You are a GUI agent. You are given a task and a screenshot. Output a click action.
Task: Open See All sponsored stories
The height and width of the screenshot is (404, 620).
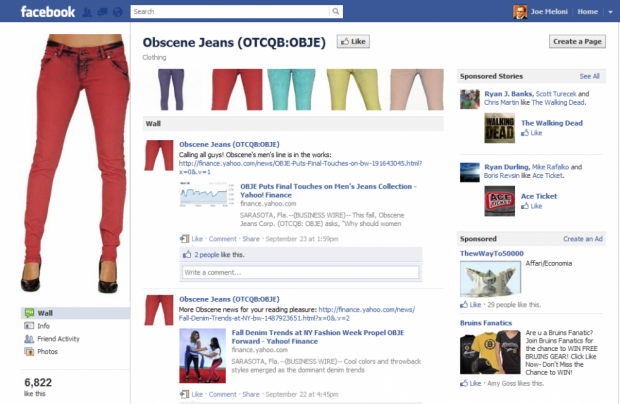tap(590, 76)
